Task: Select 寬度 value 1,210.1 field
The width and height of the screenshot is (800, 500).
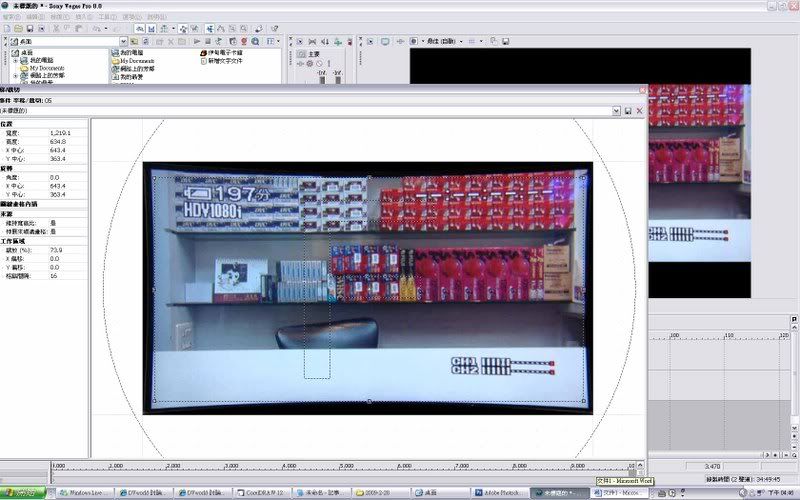Action: point(68,133)
